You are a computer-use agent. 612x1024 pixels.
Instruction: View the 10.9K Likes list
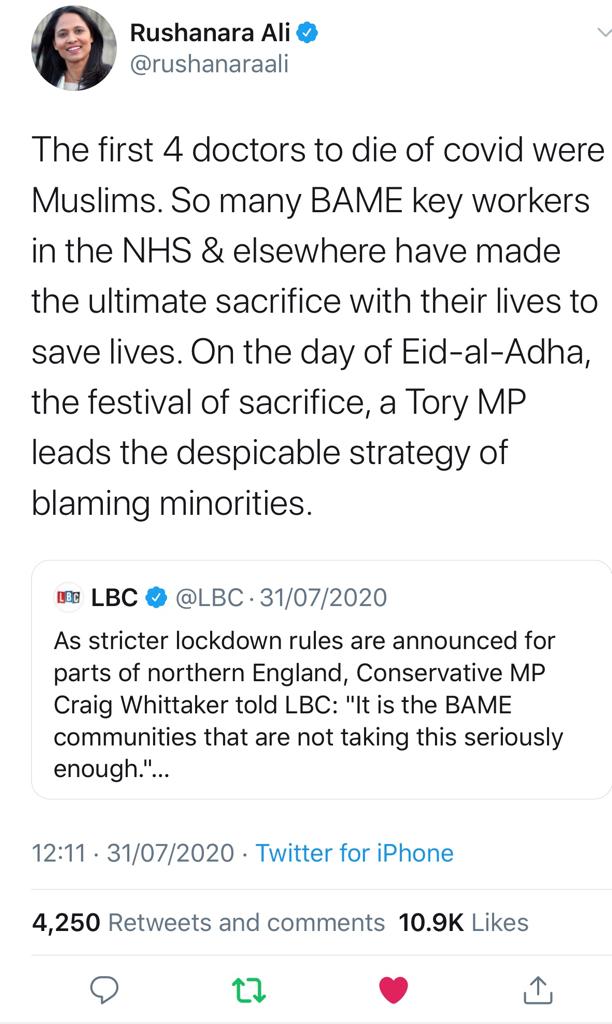click(463, 922)
